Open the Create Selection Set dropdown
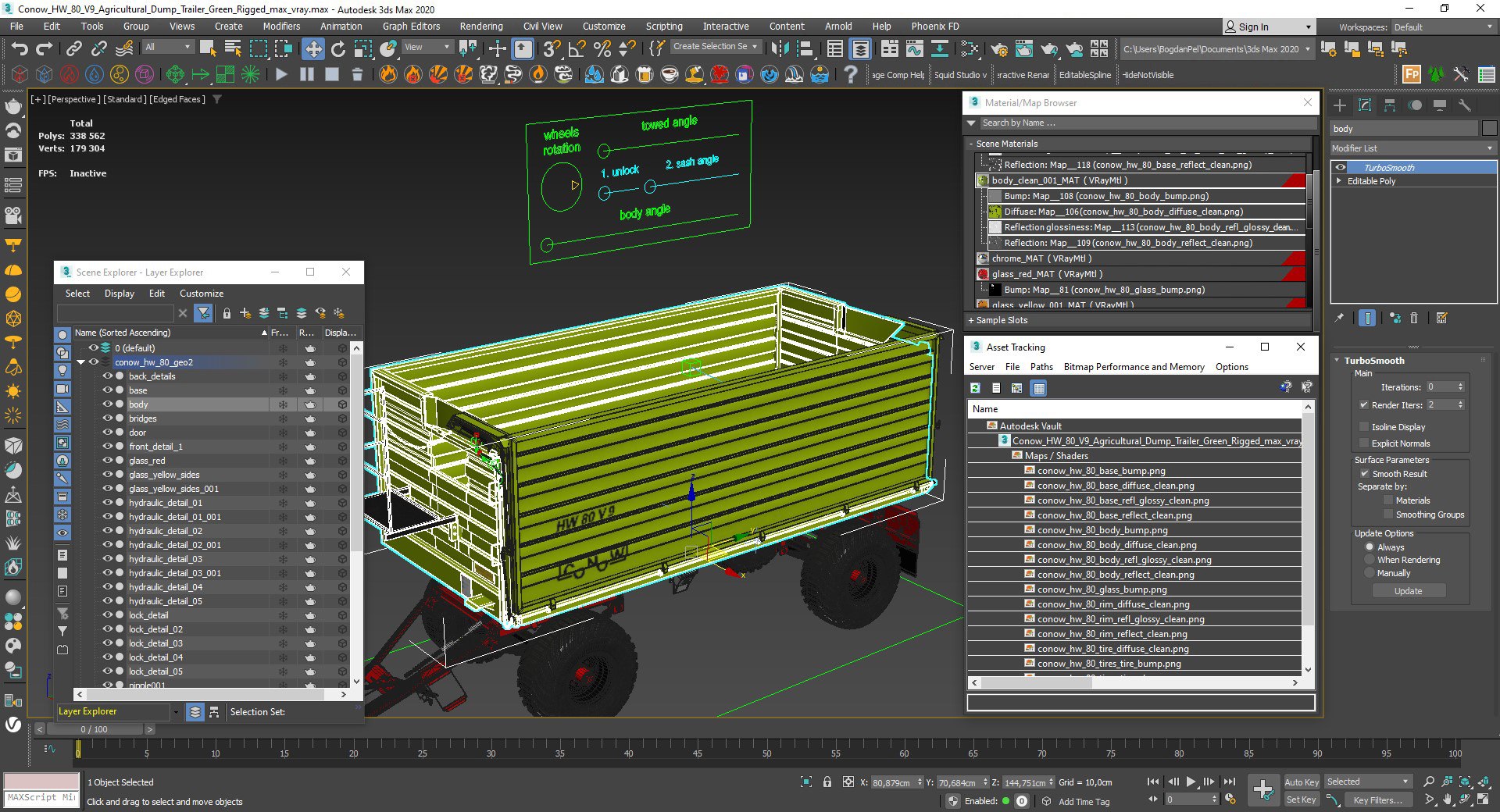Screen dimensions: 1500x812 tap(715, 47)
